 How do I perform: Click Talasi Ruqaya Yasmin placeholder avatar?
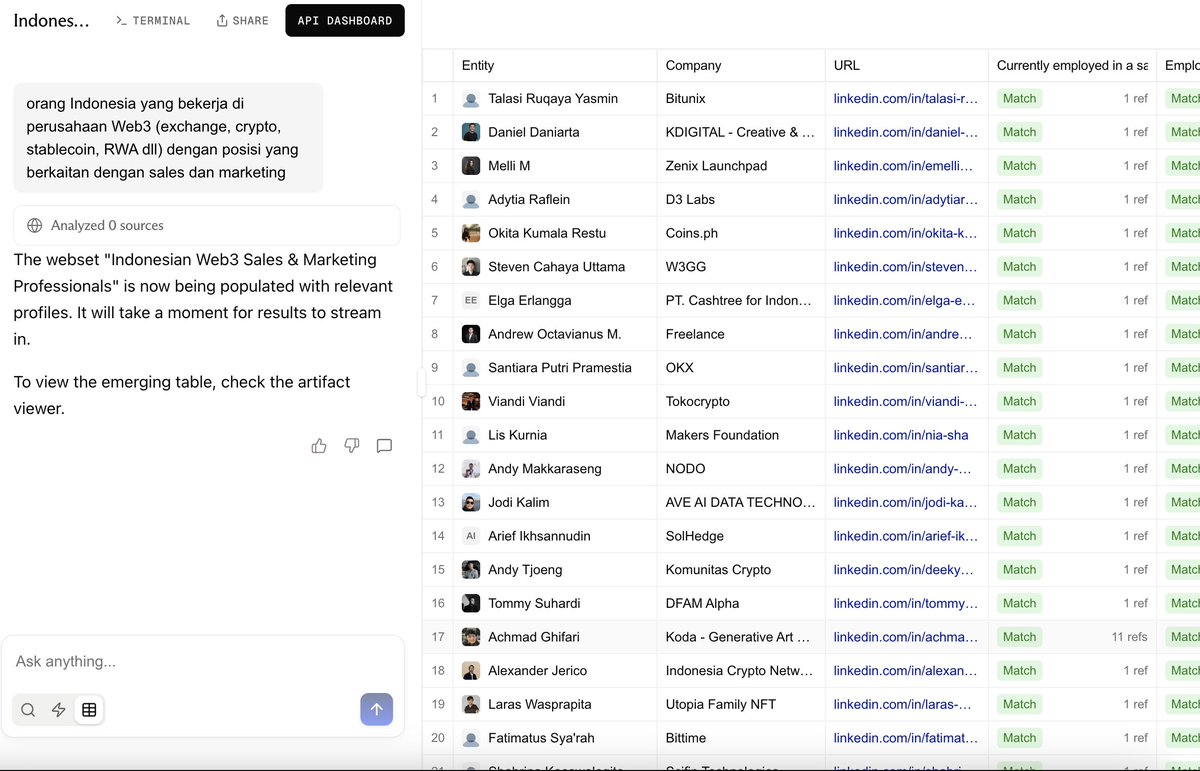[x=471, y=99]
